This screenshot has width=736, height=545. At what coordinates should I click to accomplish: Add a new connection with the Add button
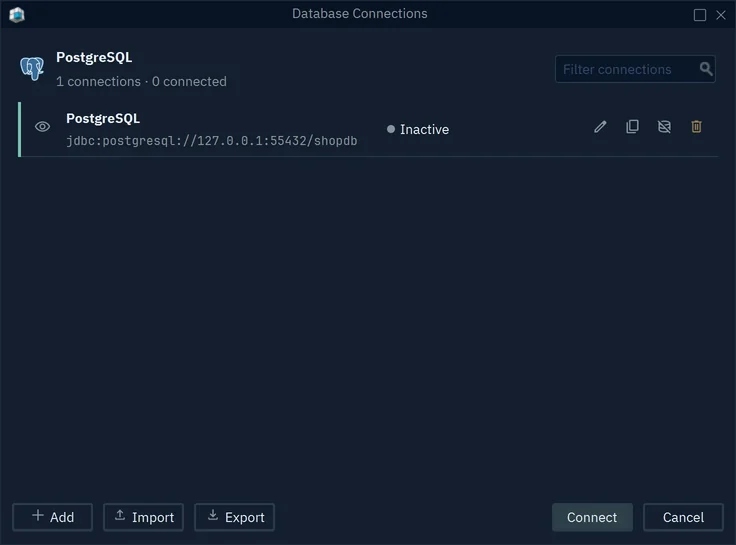tap(53, 517)
